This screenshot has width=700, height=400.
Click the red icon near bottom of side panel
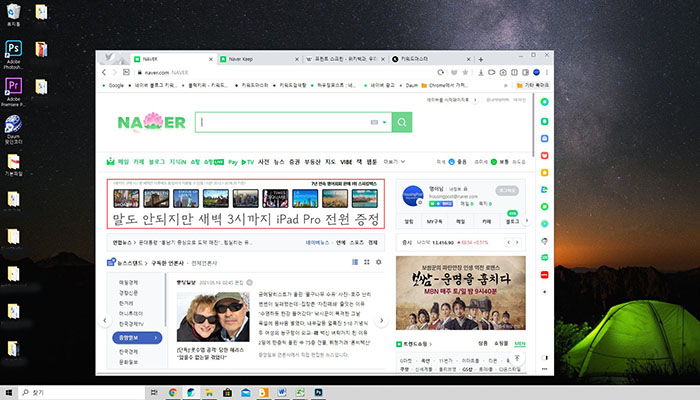(x=544, y=275)
